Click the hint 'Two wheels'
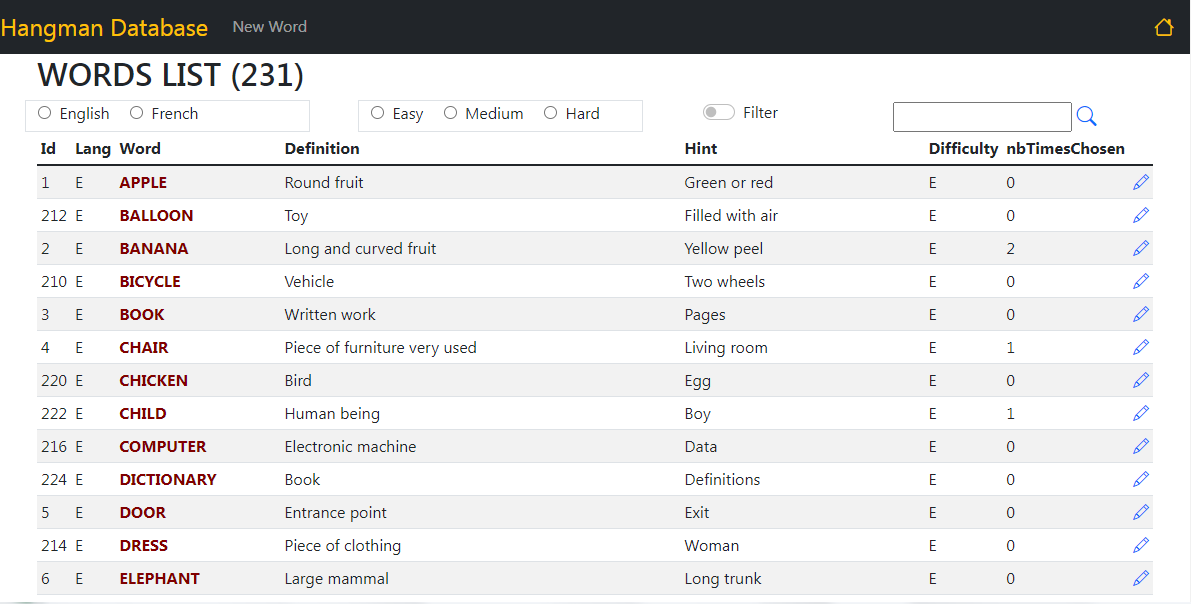 725,282
